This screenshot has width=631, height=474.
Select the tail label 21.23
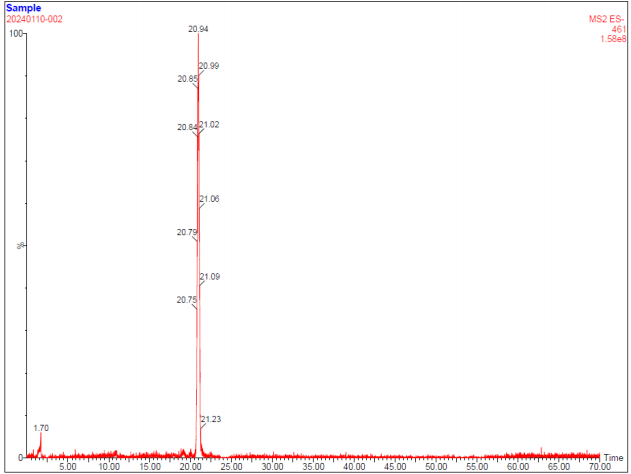(x=211, y=419)
